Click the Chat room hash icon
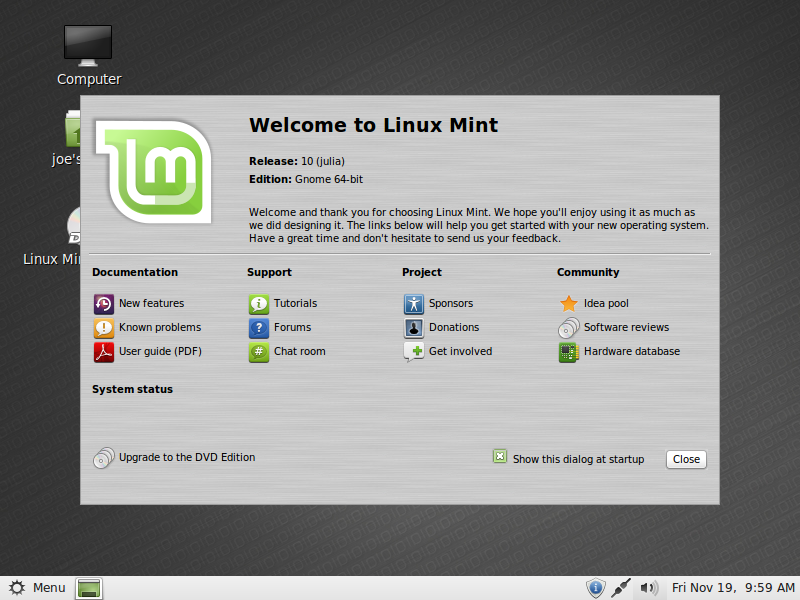This screenshot has width=800, height=600. 258,352
